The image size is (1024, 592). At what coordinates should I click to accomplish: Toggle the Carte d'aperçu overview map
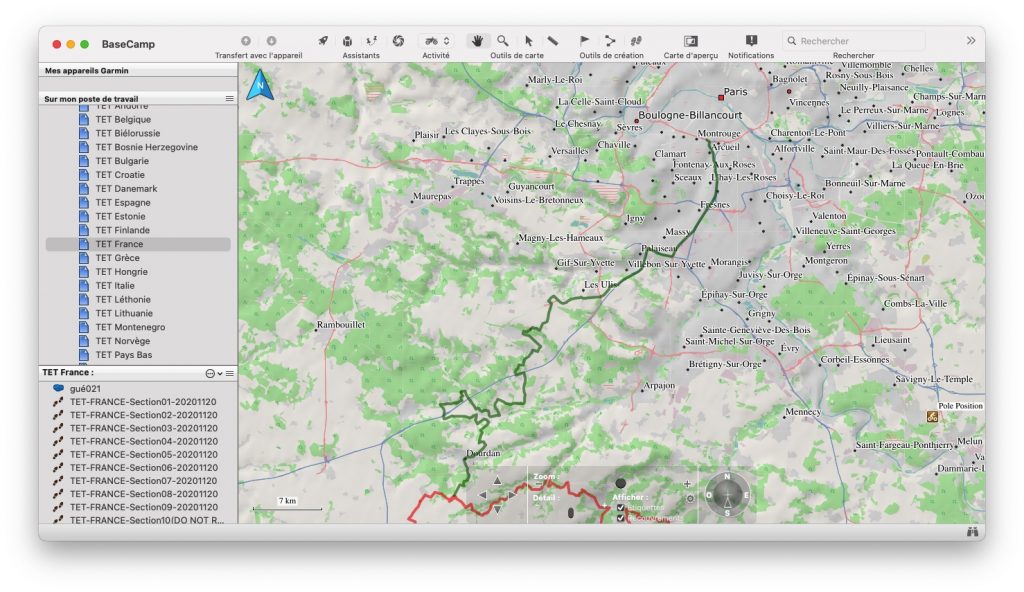click(x=690, y=40)
